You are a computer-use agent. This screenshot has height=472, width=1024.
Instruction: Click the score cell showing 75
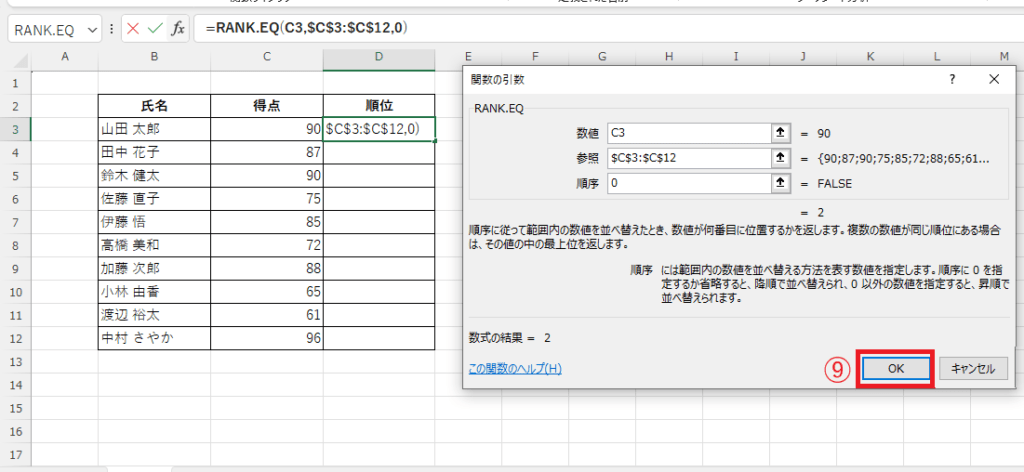click(266, 199)
